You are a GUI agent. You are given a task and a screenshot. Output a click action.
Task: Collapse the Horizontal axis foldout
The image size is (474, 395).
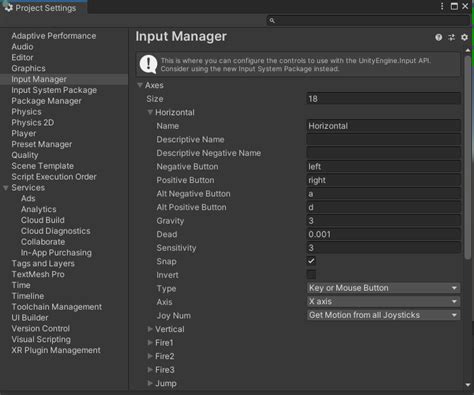[x=150, y=112]
